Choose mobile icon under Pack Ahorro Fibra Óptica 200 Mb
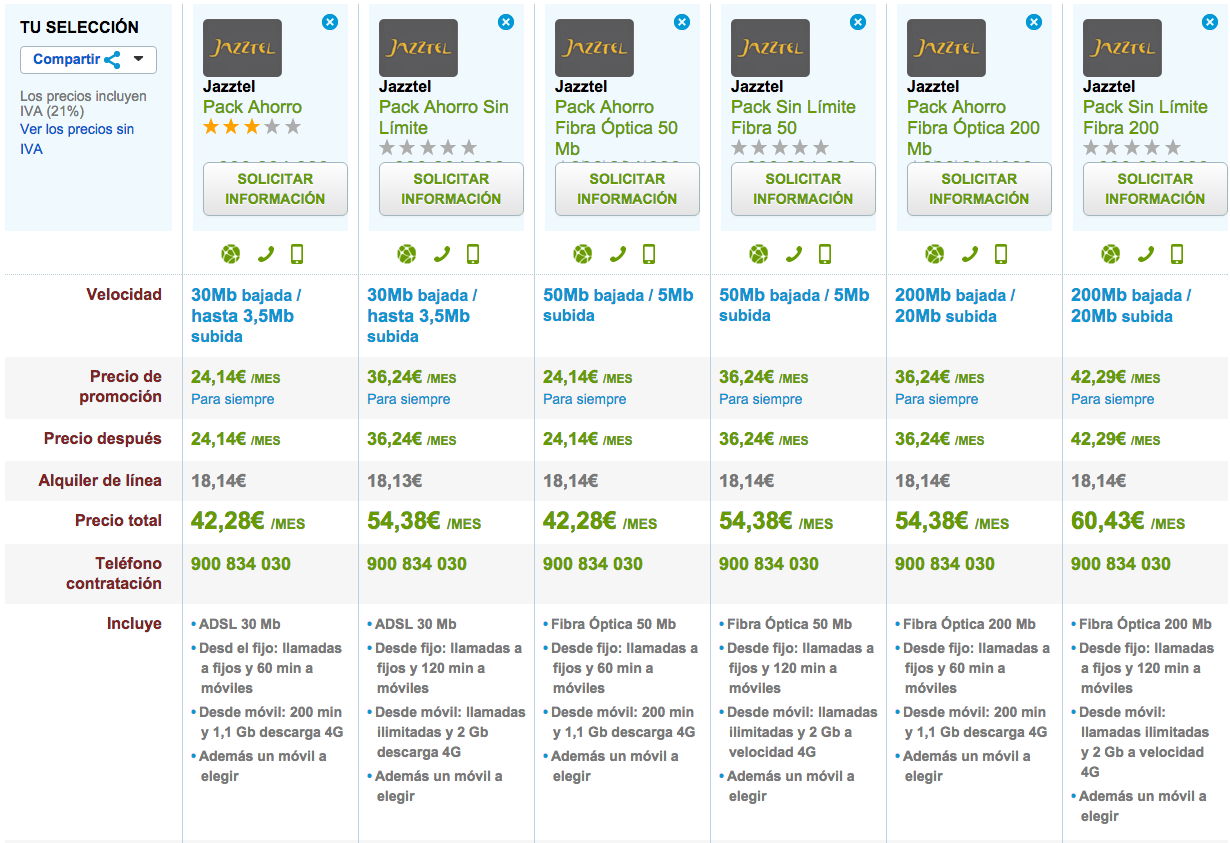1230x843 pixels. click(1001, 254)
